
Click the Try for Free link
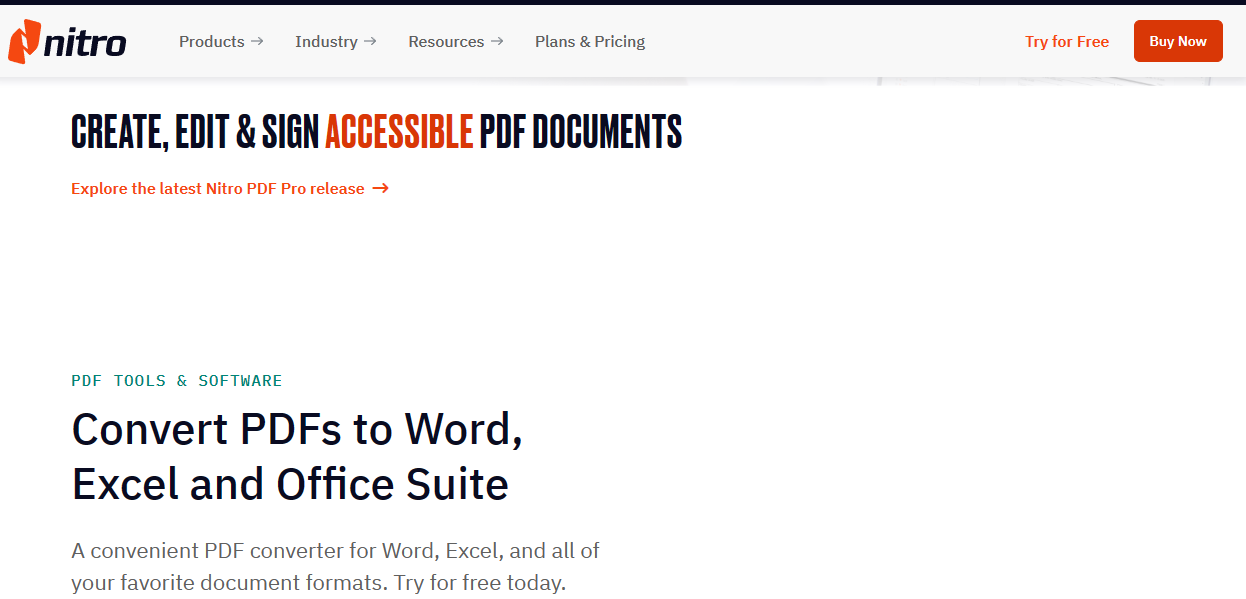[1066, 41]
